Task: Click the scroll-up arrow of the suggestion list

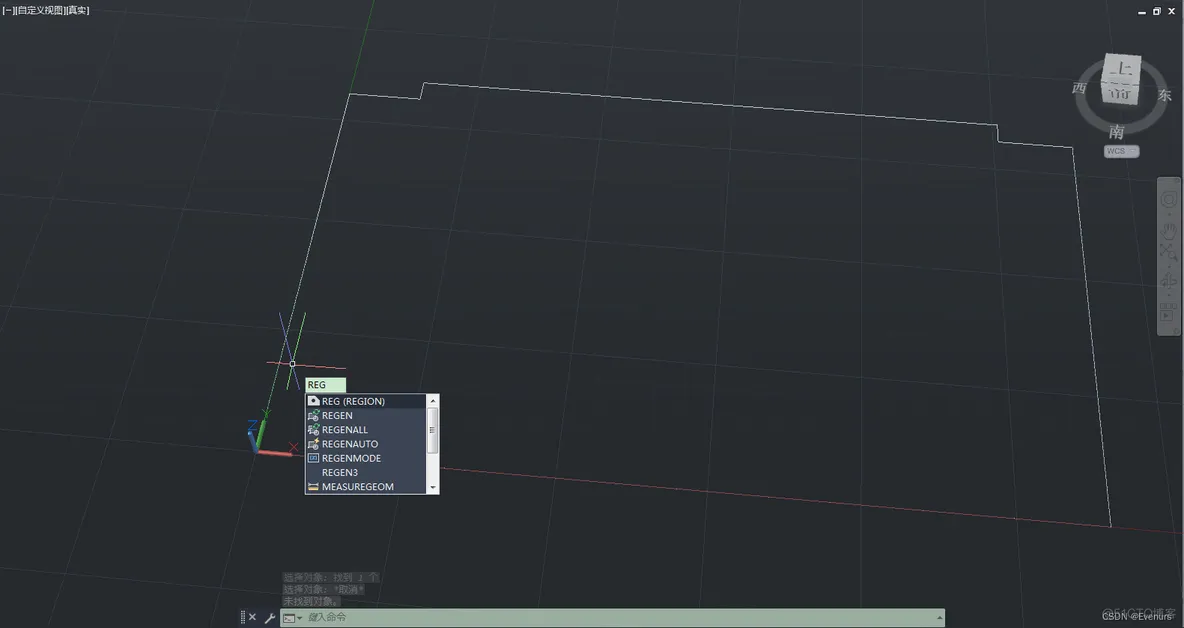Action: tap(433, 400)
